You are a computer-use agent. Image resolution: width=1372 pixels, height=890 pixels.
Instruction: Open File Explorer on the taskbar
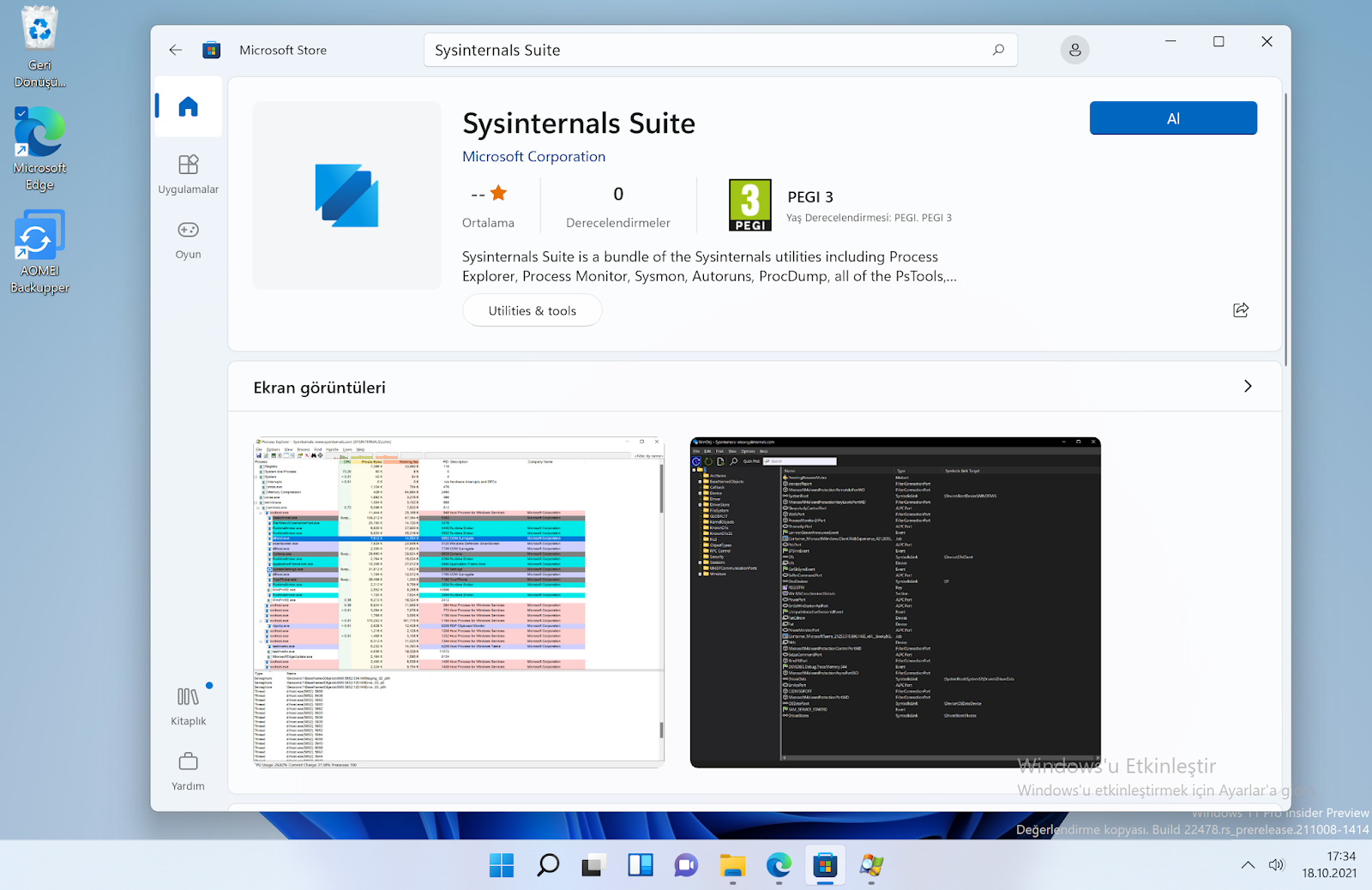(732, 865)
